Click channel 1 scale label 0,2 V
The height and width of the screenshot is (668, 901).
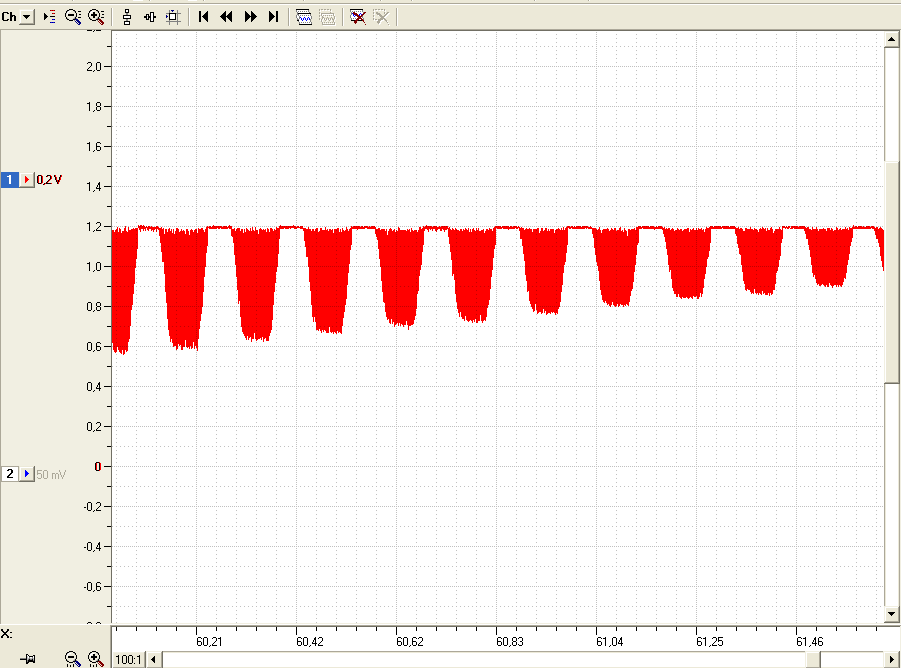point(49,180)
